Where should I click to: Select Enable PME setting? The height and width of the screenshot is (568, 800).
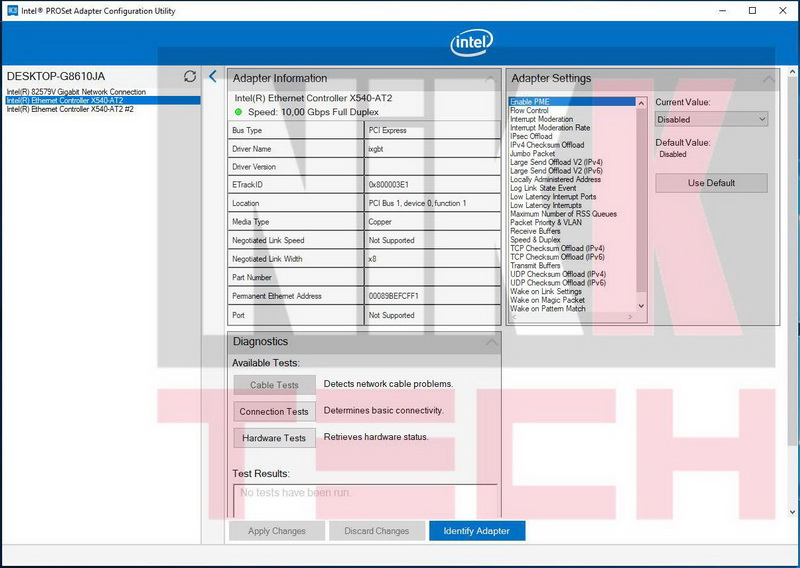[x=572, y=102]
